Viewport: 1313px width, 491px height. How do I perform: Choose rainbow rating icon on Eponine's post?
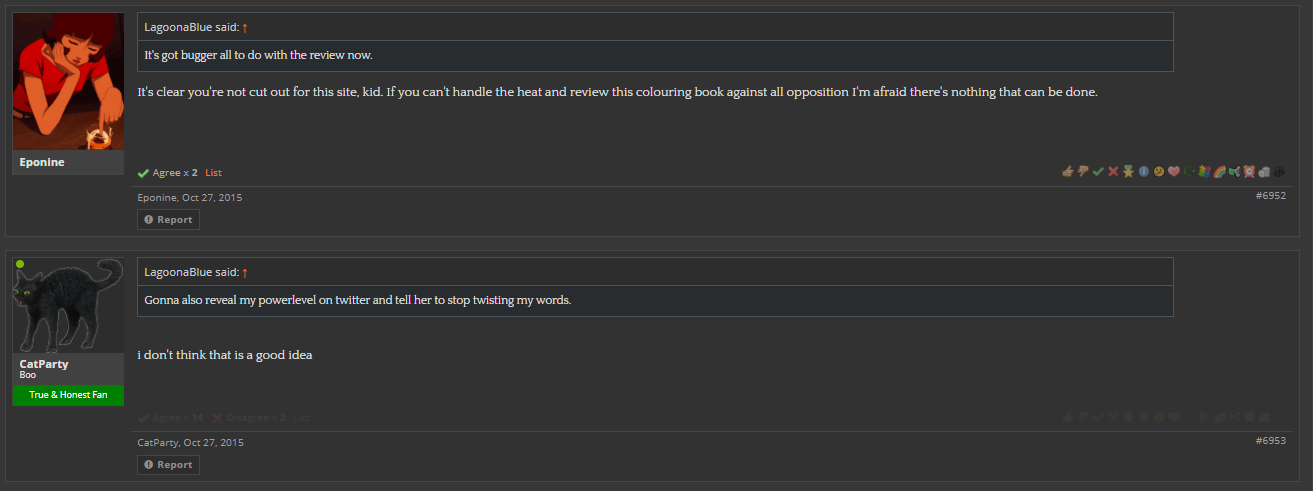click(x=1219, y=171)
